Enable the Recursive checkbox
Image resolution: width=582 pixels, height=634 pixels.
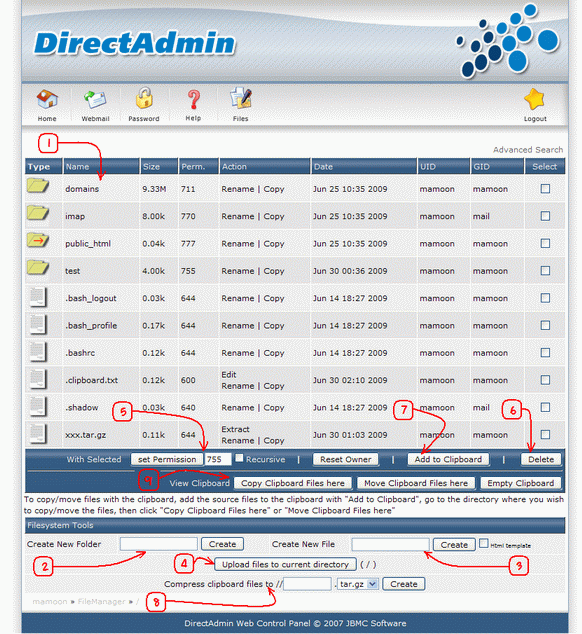(x=239, y=458)
